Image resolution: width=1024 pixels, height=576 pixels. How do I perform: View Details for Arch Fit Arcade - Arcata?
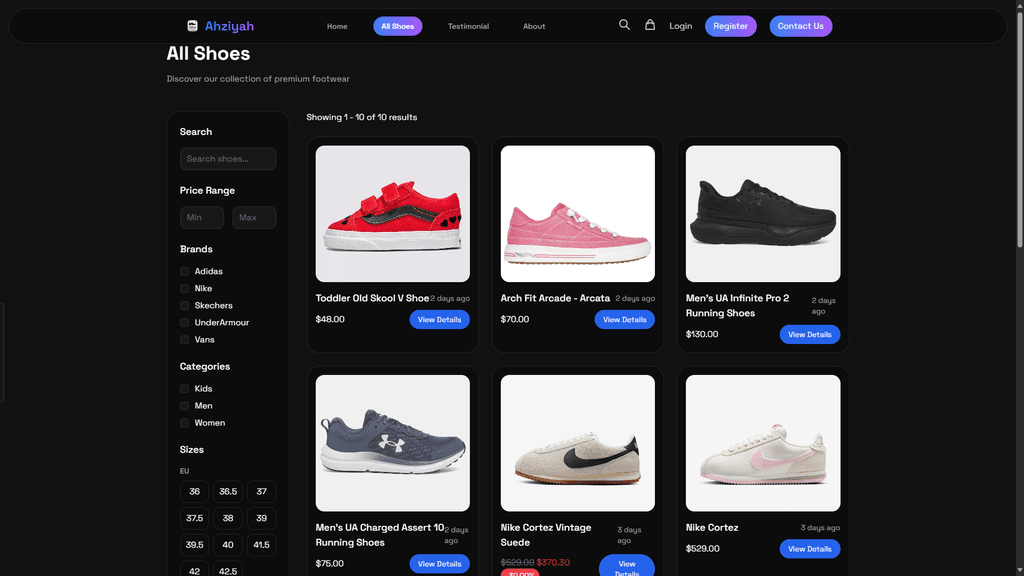coord(624,319)
